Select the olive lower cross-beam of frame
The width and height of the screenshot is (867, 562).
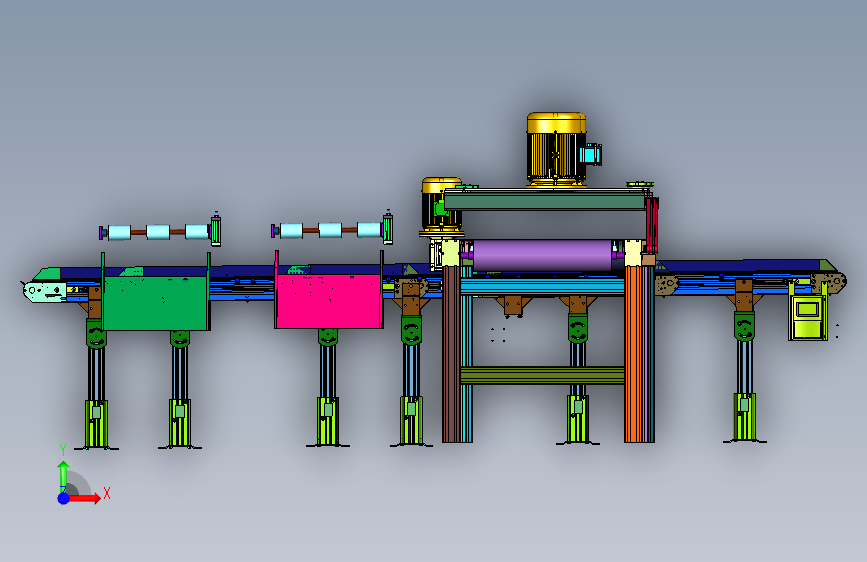(542, 375)
